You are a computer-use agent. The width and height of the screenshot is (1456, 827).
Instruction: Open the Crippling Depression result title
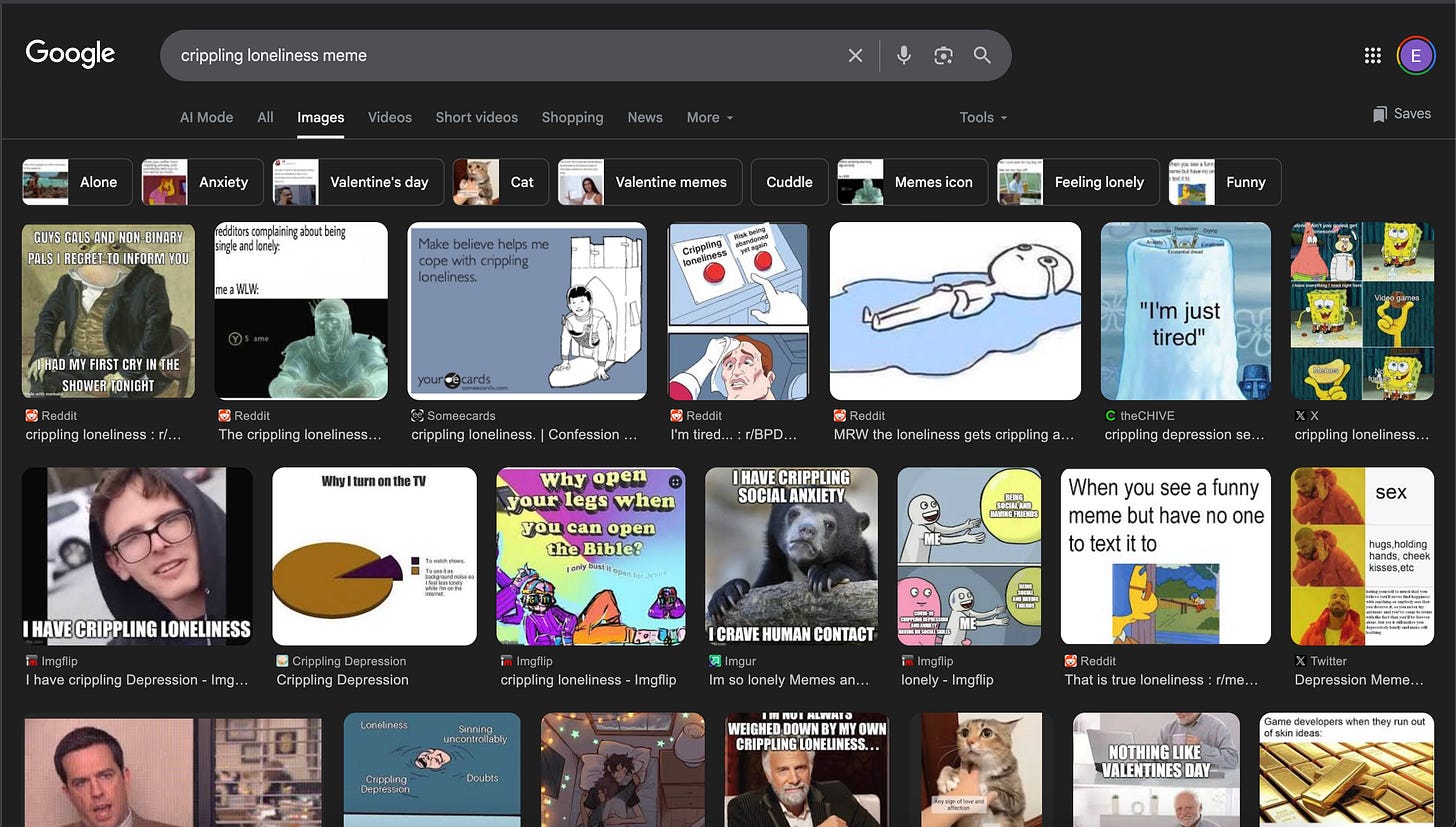(342, 680)
